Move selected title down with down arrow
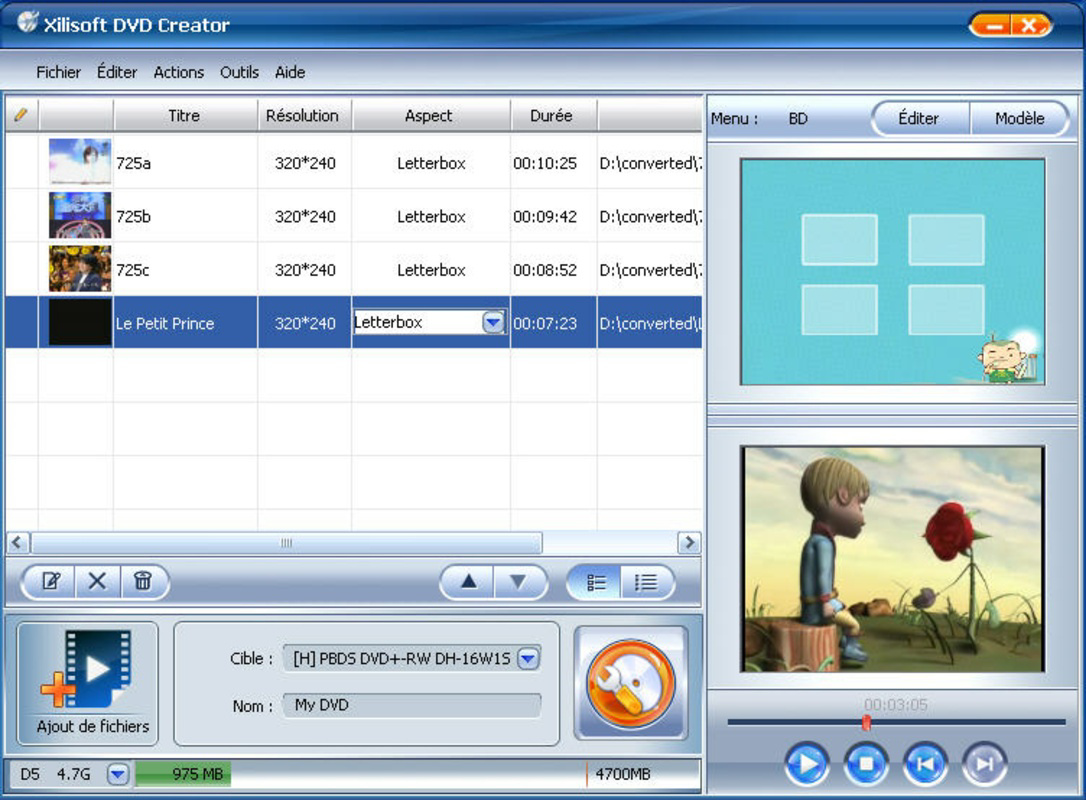The width and height of the screenshot is (1086, 800). pyautogui.click(x=517, y=581)
